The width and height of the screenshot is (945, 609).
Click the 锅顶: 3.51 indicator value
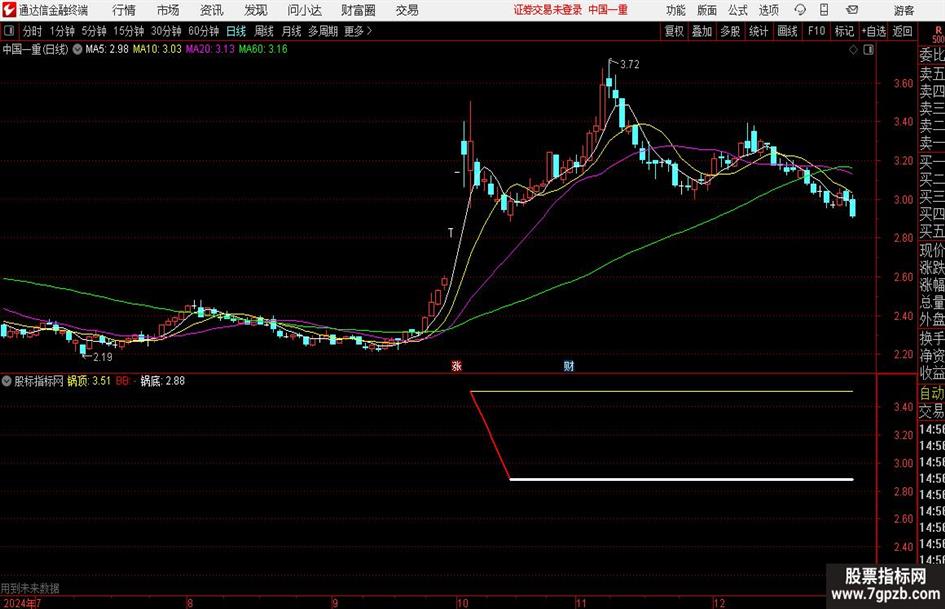[89, 380]
